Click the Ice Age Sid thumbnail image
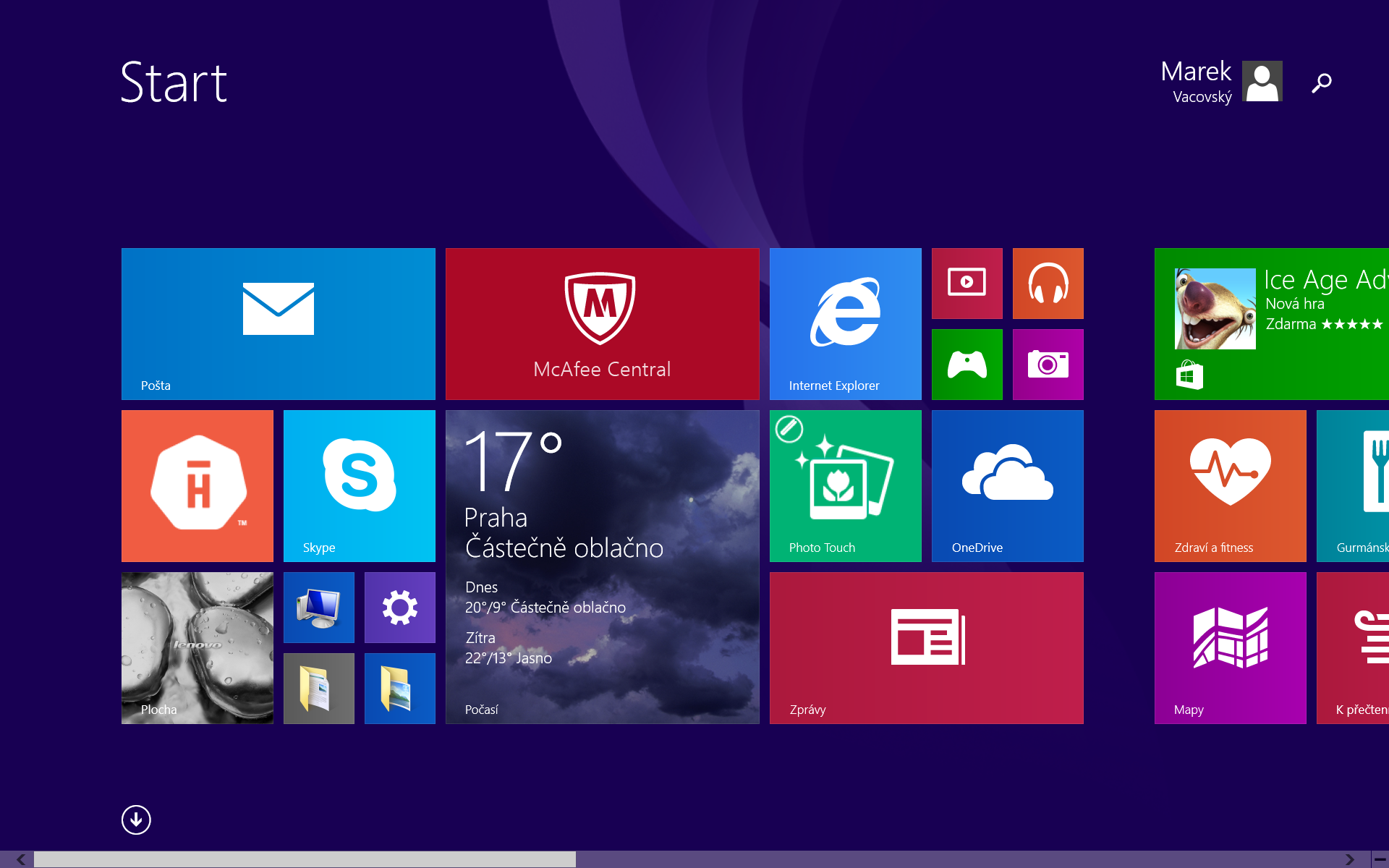1389x868 pixels. coord(1215,309)
